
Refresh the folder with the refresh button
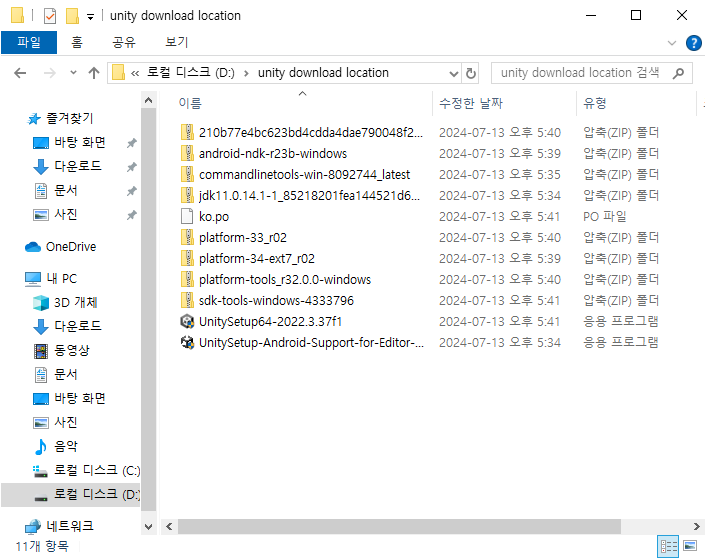click(471, 73)
